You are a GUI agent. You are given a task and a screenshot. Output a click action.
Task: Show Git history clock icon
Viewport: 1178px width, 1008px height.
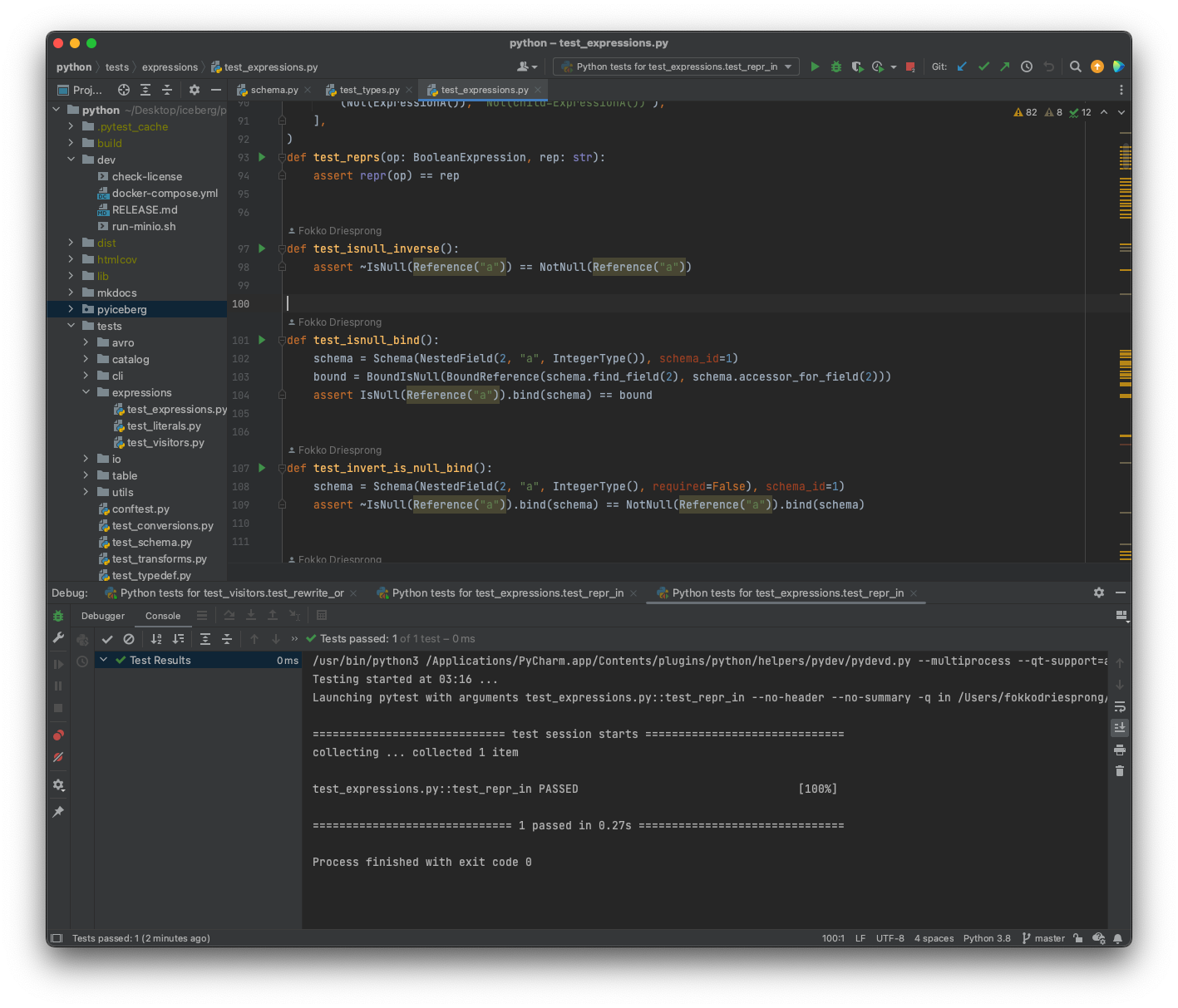click(1027, 66)
